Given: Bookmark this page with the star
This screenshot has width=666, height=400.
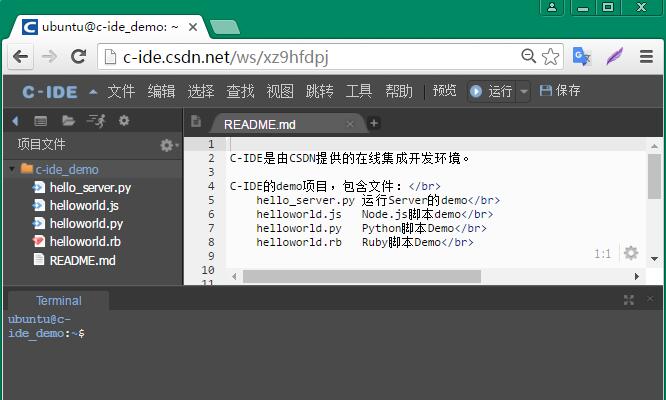Looking at the screenshot, I should tap(550, 56).
